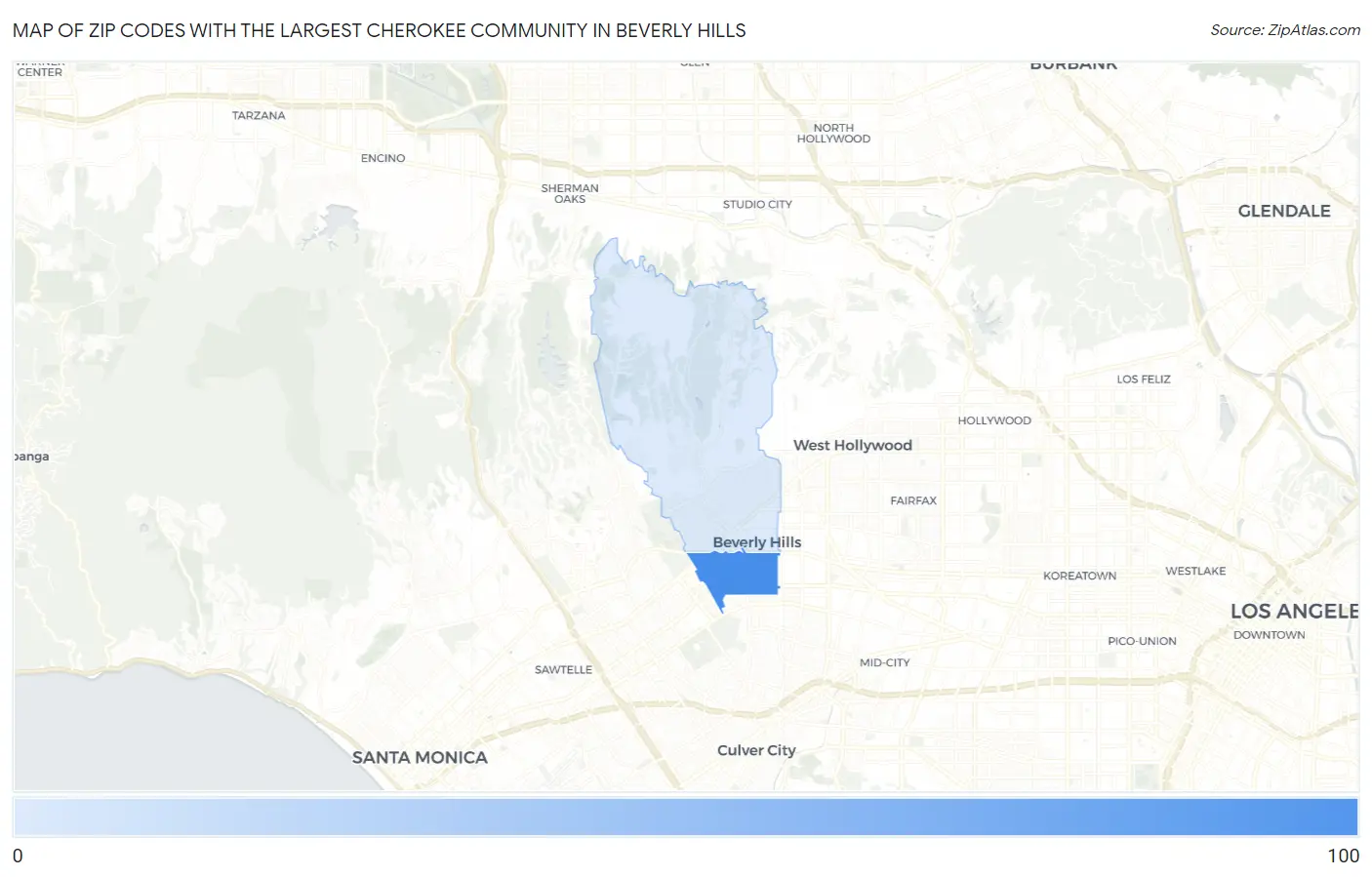Screen dimensions: 1372x877
Task: Click the 'SAWTELLE' map label
Action: (563, 669)
